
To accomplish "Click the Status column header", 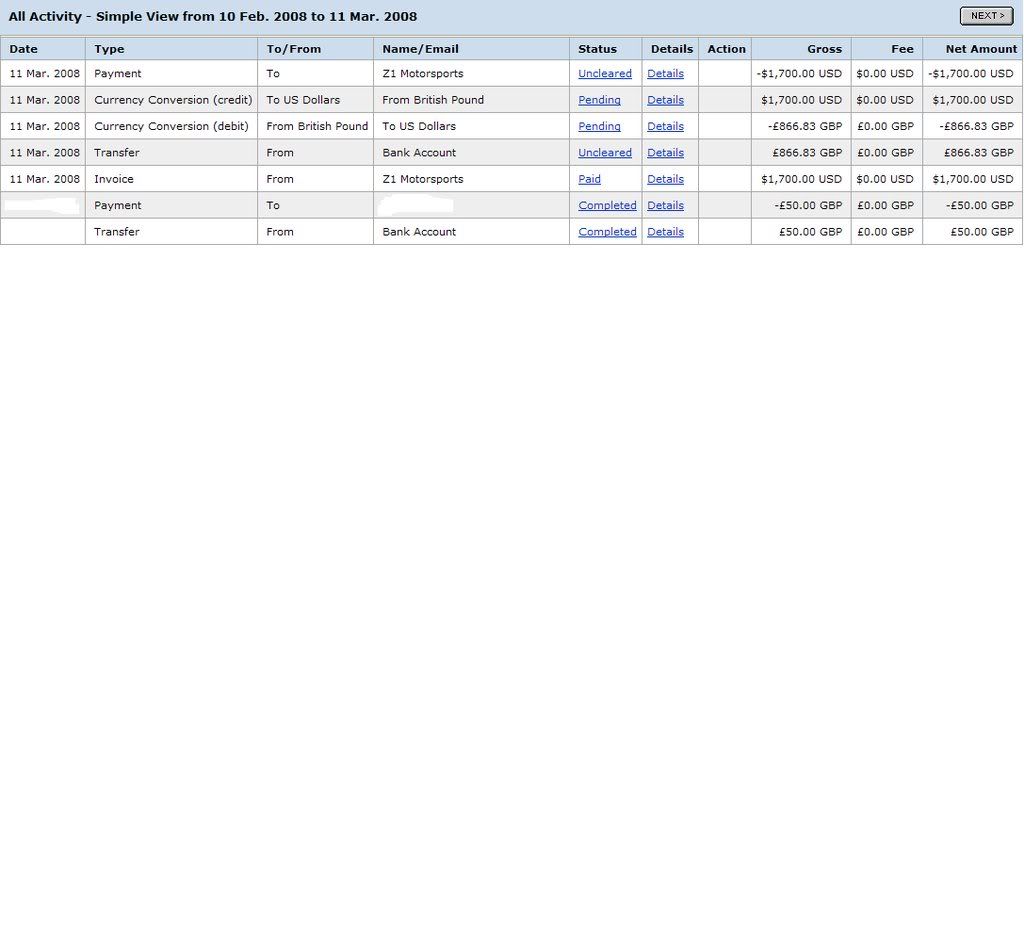I will coord(597,49).
